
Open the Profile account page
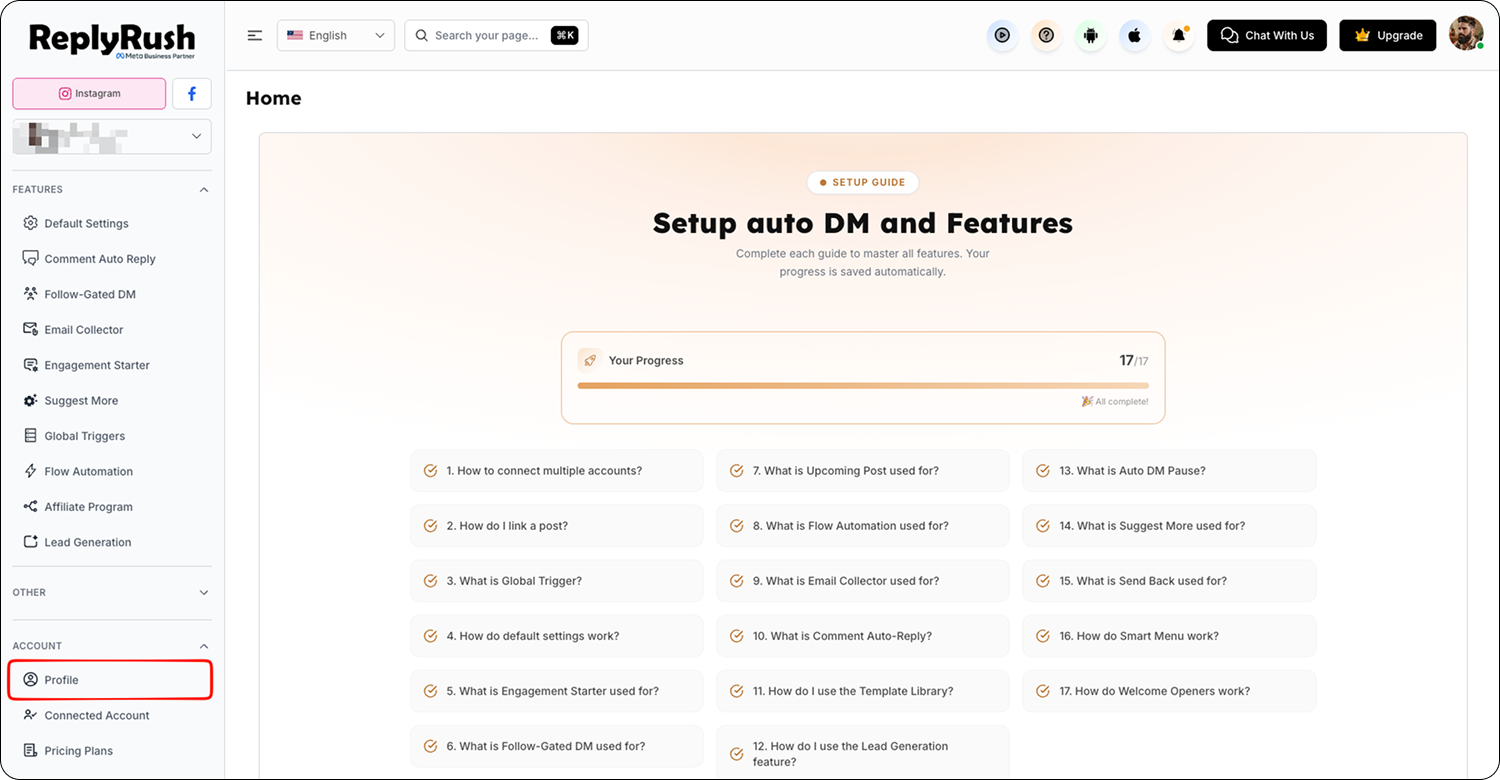click(x=112, y=680)
